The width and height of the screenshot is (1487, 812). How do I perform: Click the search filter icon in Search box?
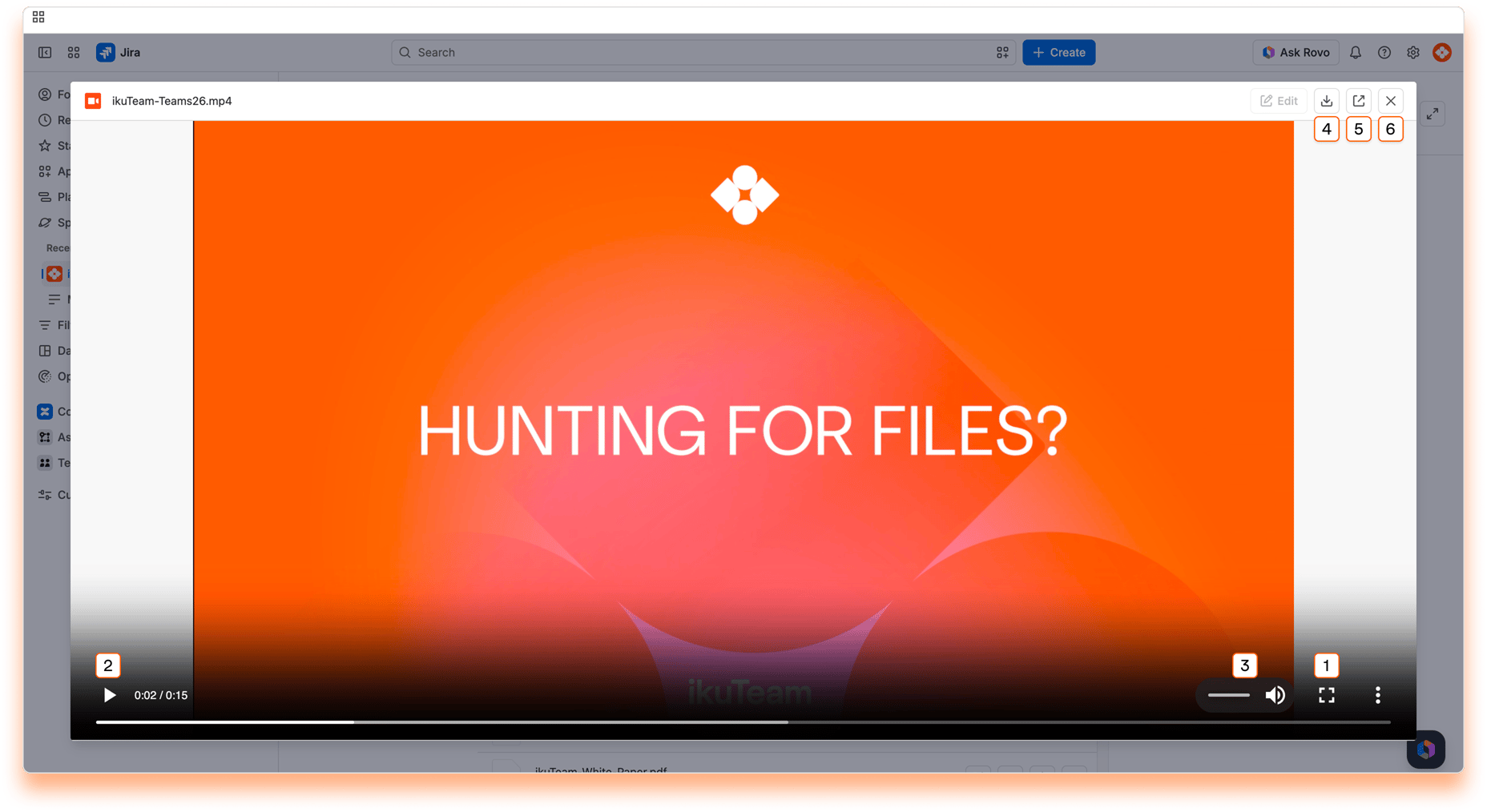1002,52
